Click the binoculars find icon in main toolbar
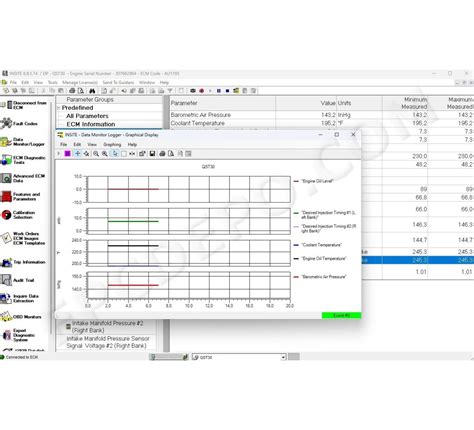 (92, 91)
